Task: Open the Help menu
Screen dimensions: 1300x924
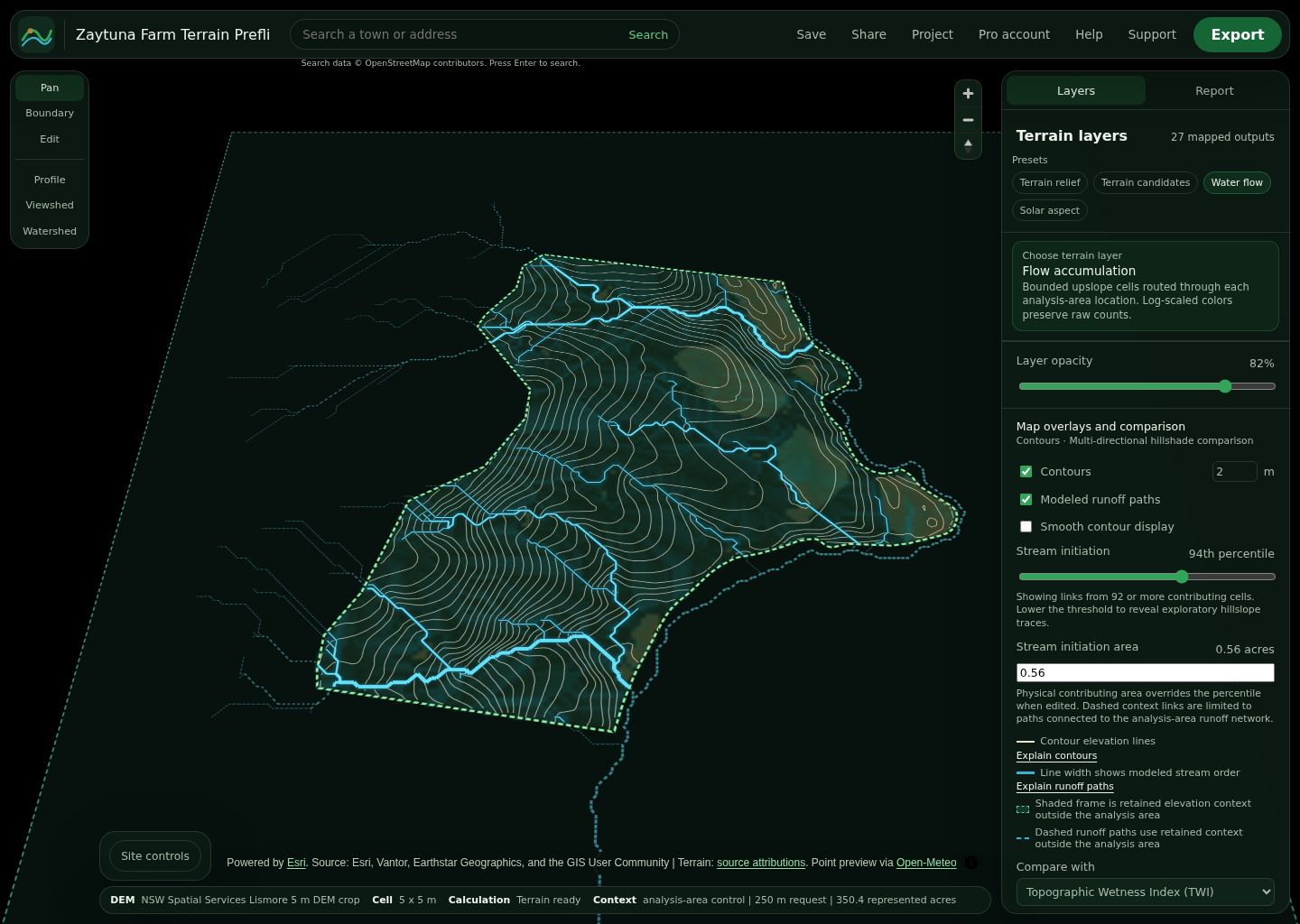Action: 1089,34
